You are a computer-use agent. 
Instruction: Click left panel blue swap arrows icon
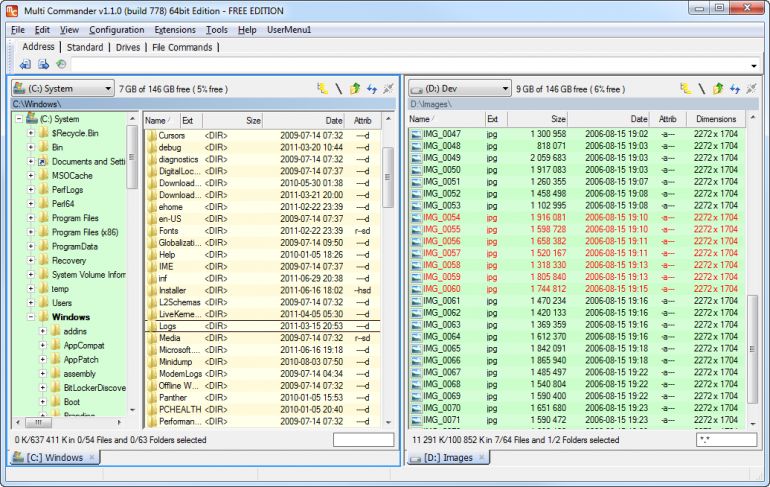[x=372, y=88]
